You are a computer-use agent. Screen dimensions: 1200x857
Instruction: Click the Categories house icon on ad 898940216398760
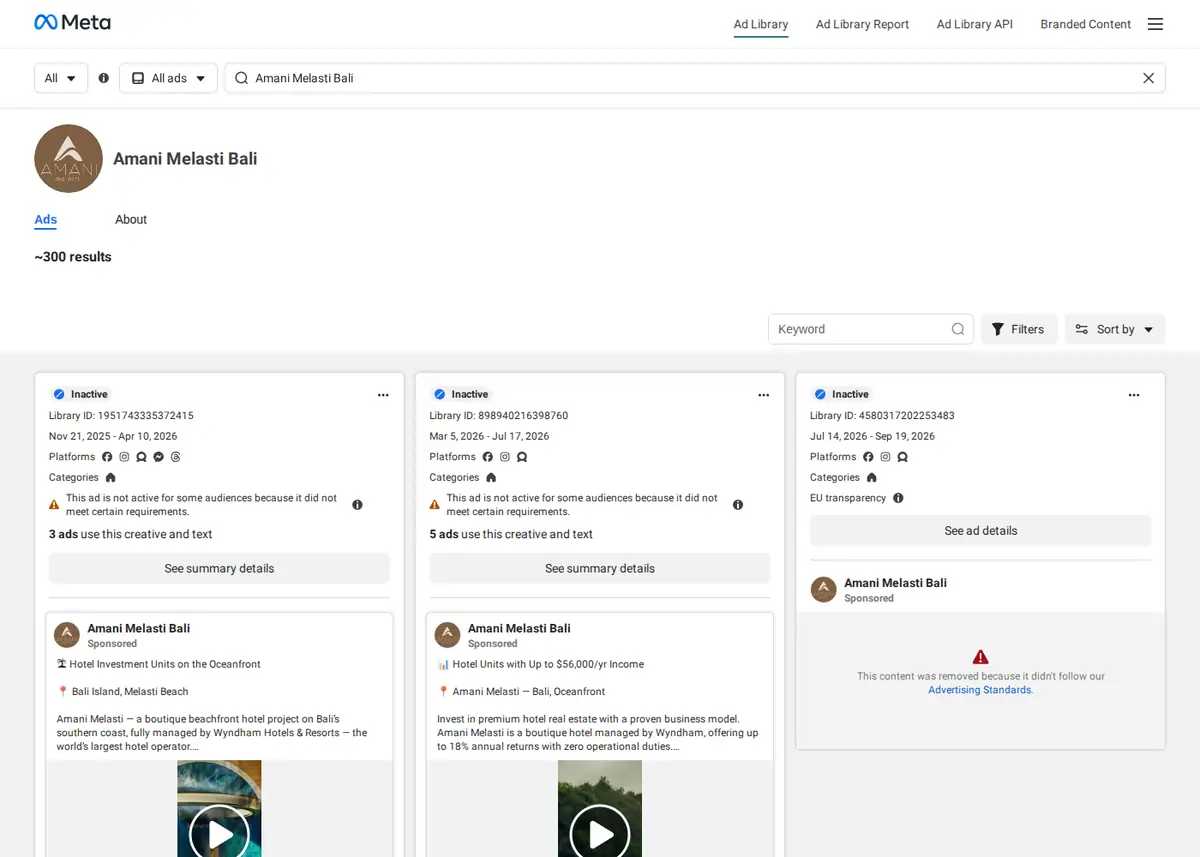[491, 478]
